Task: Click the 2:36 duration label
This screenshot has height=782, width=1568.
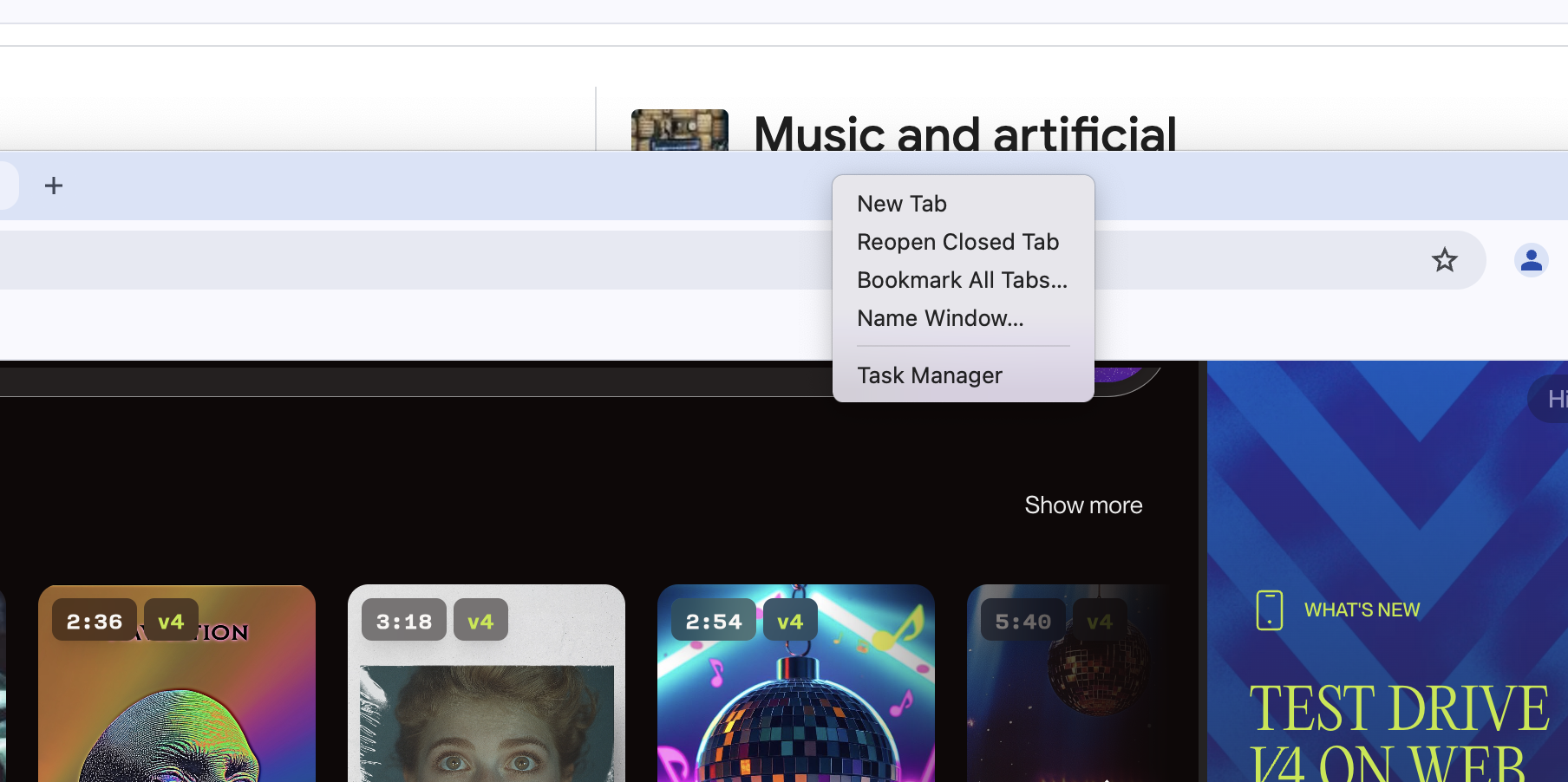Action: click(x=95, y=621)
